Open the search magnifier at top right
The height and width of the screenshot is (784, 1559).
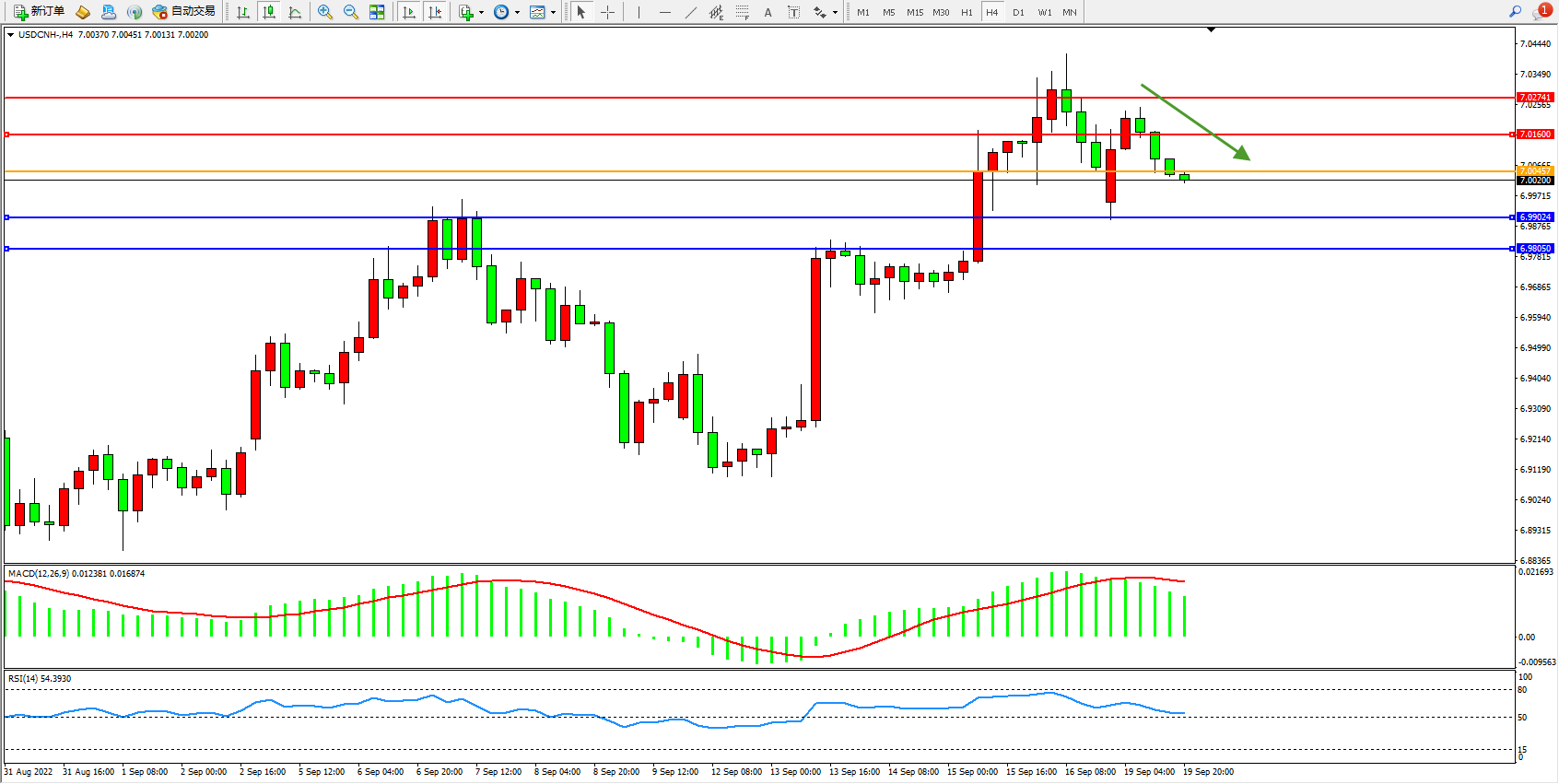point(1515,12)
